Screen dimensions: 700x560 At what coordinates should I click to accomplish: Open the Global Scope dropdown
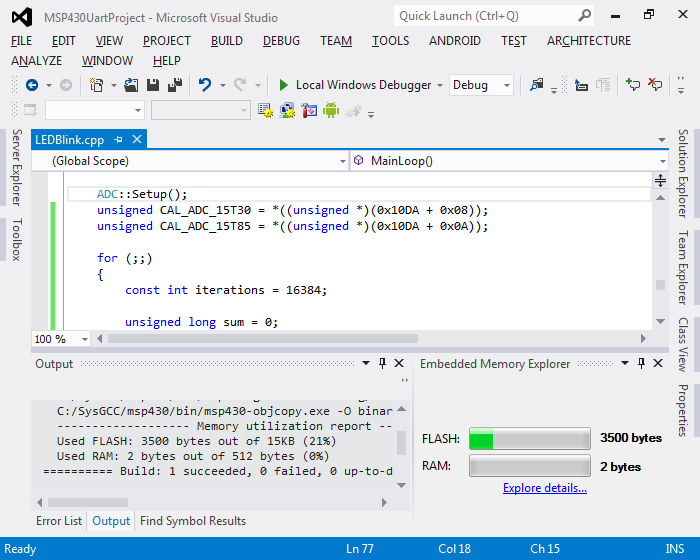coord(190,161)
